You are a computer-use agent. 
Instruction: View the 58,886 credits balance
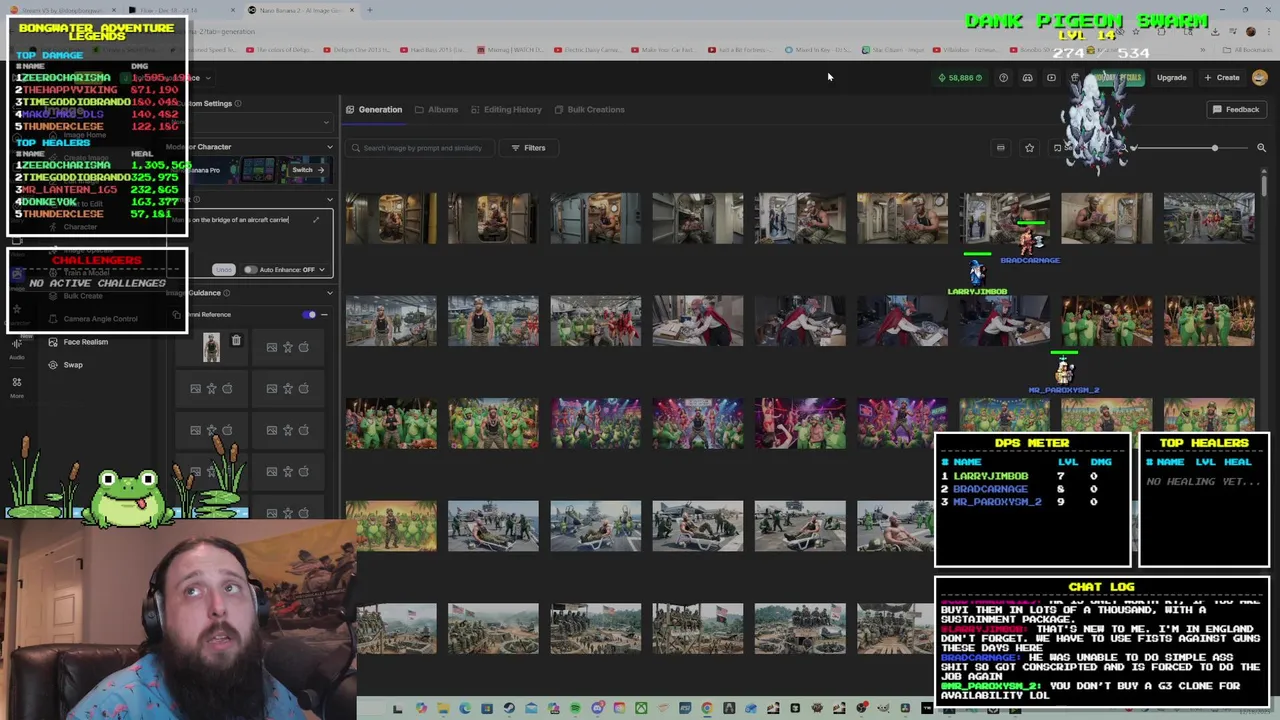pyautogui.click(x=960, y=77)
